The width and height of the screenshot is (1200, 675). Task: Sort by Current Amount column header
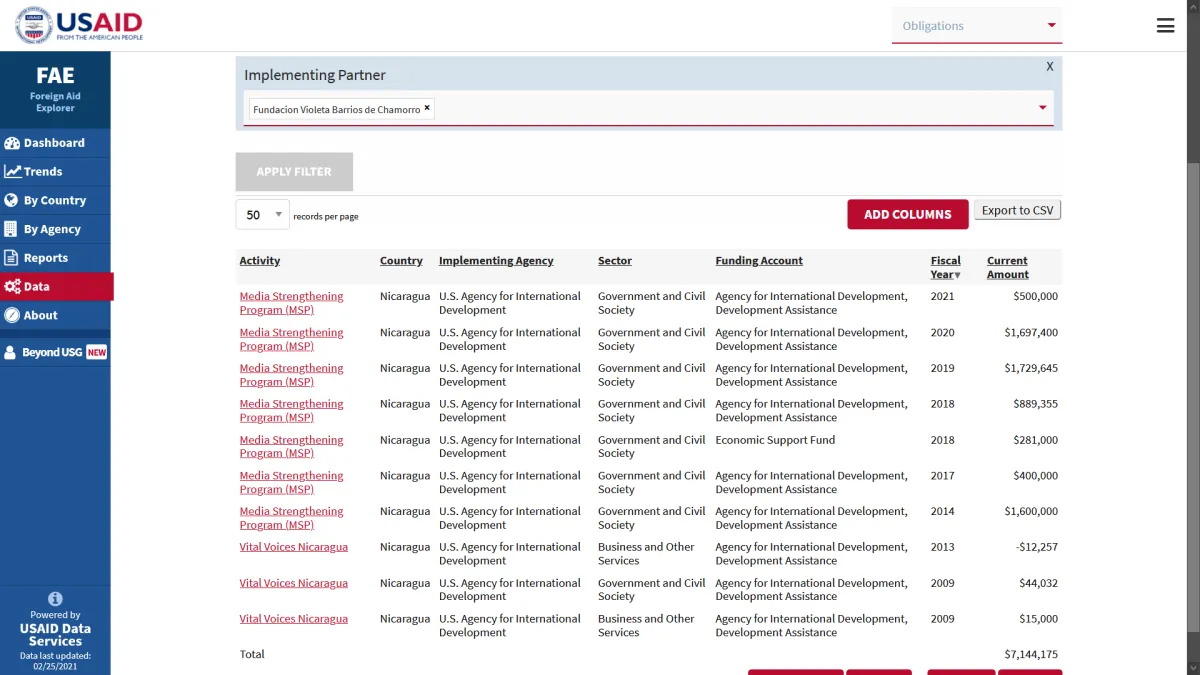[1008, 267]
